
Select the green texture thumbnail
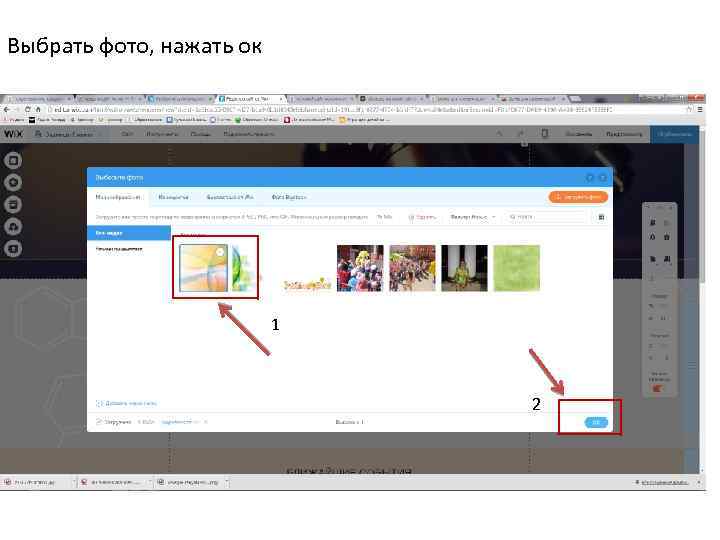tap(517, 268)
